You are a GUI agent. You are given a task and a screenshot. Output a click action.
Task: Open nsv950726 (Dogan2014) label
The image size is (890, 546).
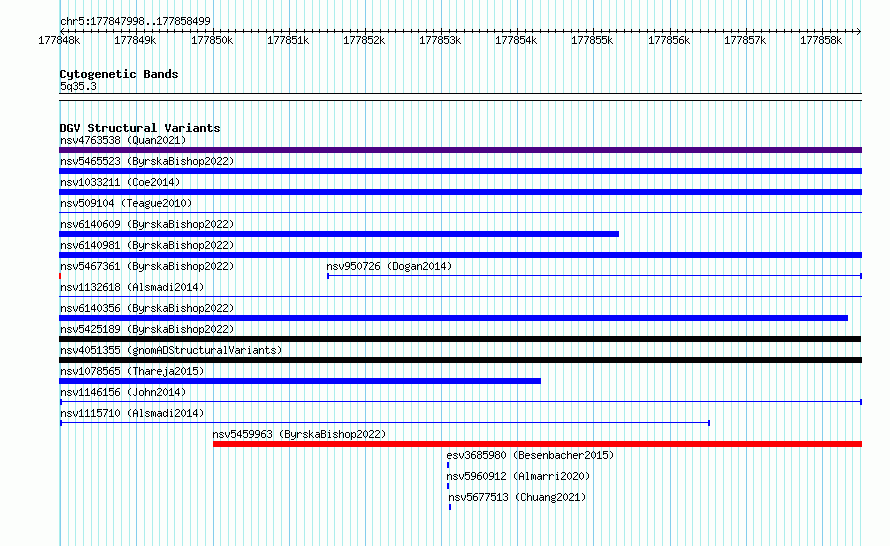tap(389, 266)
